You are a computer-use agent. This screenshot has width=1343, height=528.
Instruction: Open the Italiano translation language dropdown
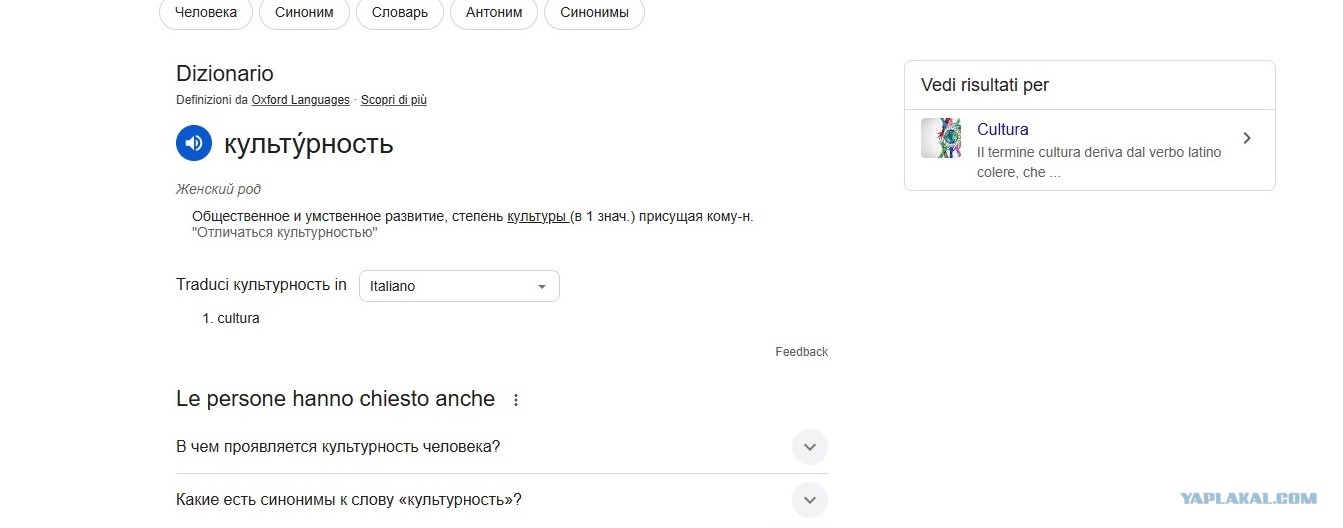point(459,286)
